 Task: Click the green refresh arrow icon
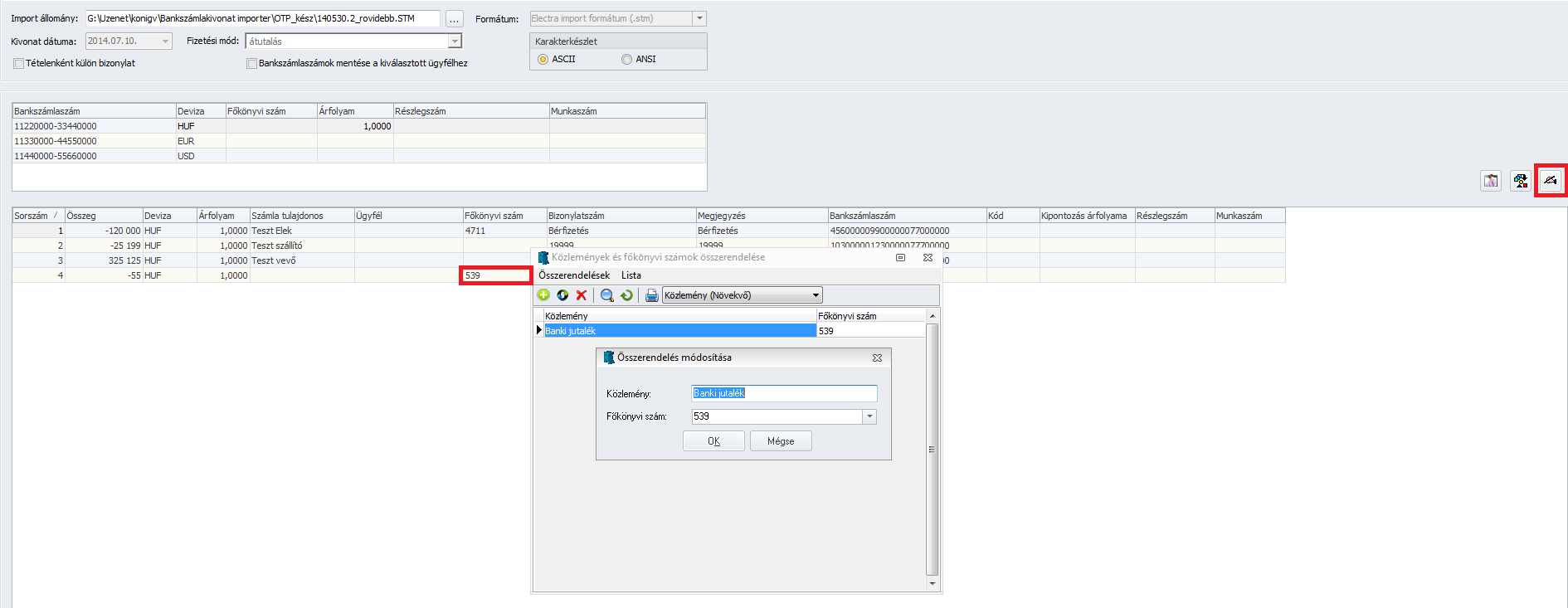click(626, 295)
